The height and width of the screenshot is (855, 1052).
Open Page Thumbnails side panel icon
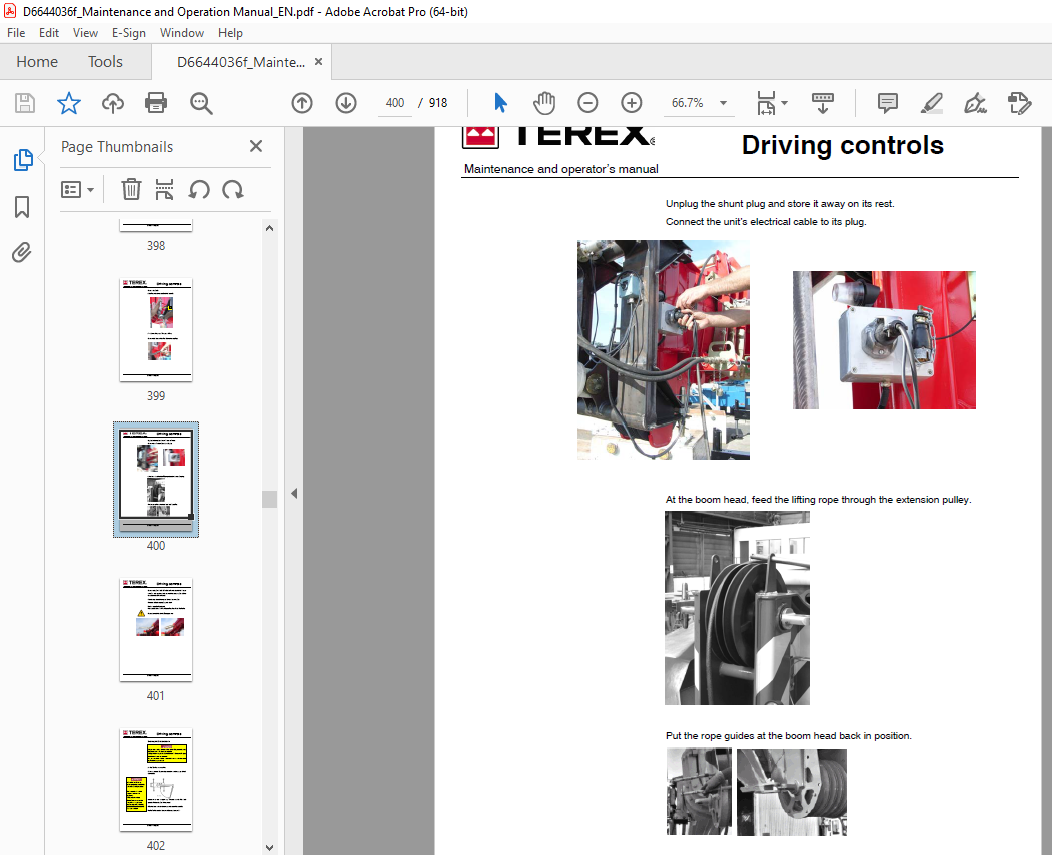(x=23, y=160)
